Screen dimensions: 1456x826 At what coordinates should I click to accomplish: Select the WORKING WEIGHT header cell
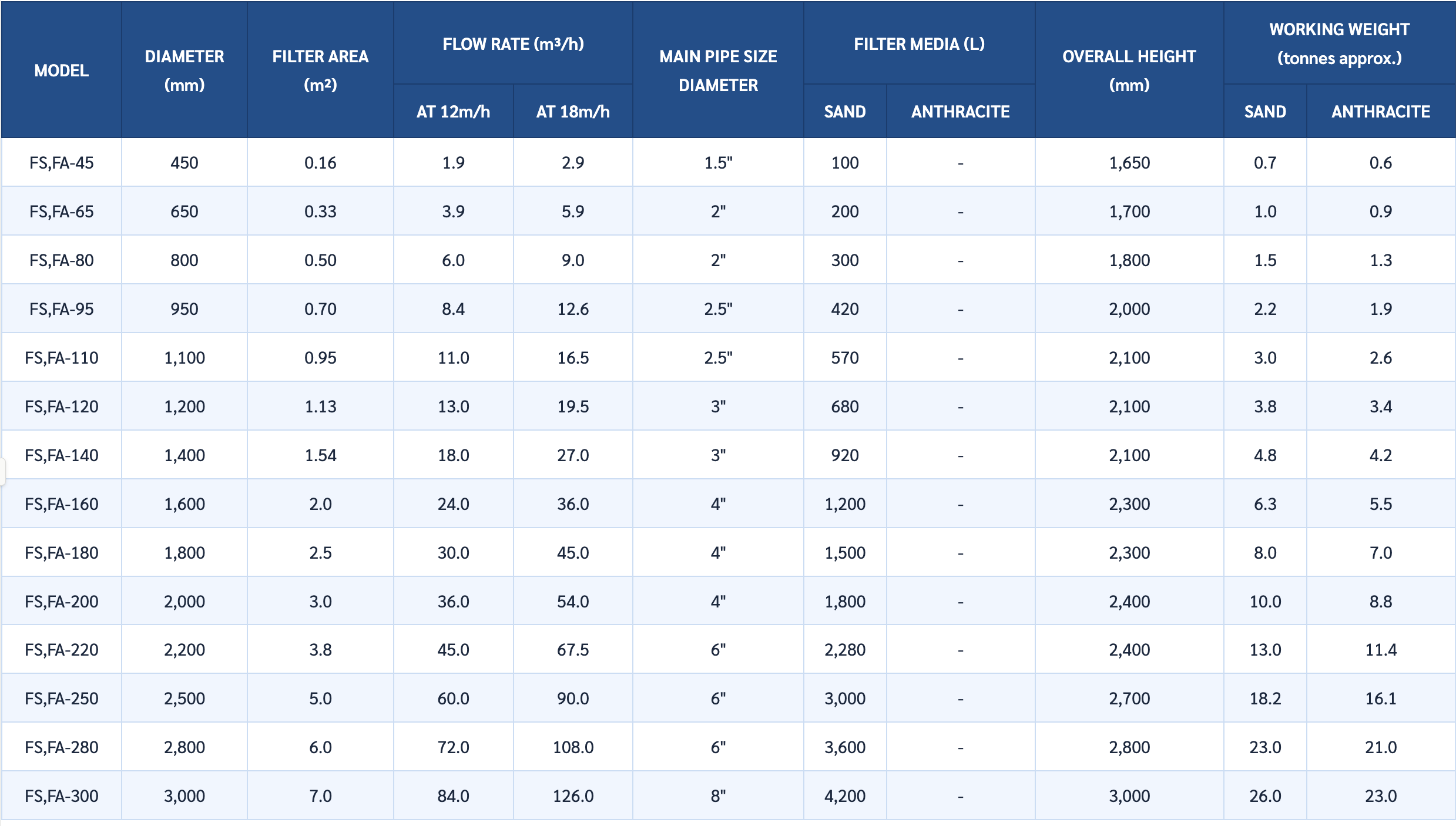point(1339,43)
